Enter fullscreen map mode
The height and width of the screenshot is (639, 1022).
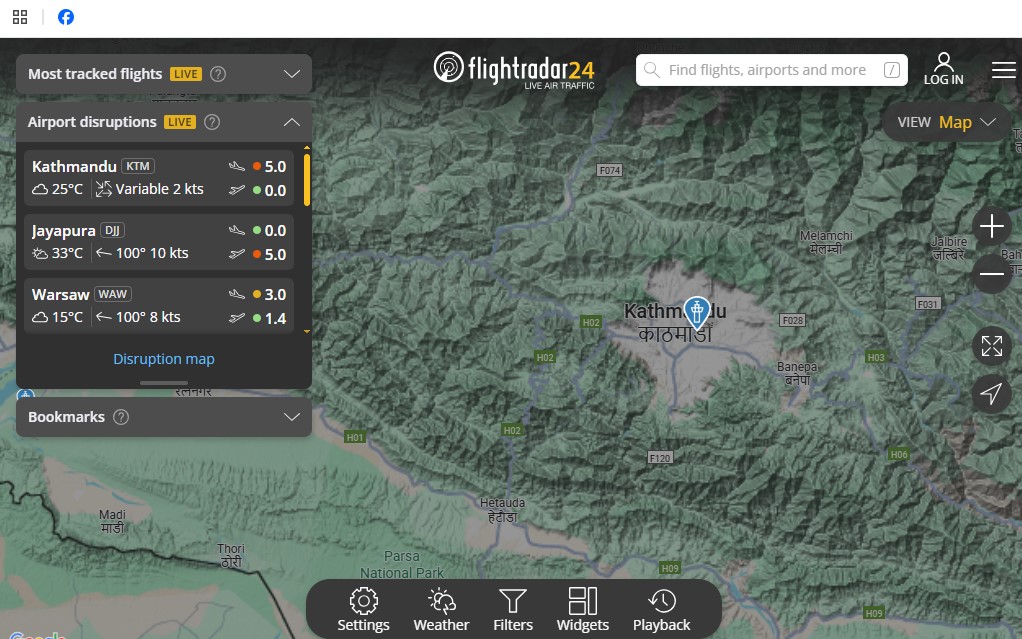pos(991,346)
